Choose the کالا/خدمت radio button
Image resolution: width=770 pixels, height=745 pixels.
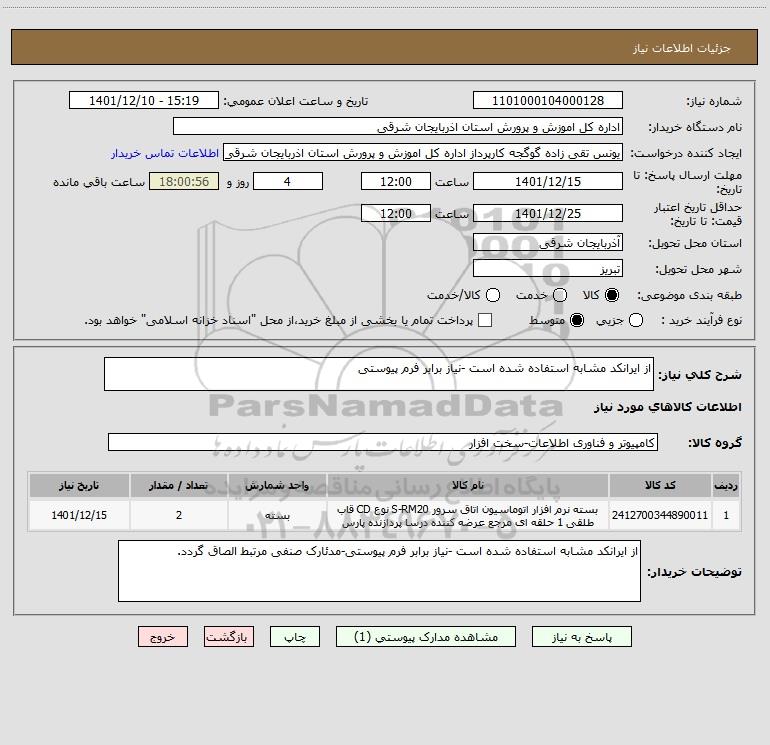tap(493, 295)
